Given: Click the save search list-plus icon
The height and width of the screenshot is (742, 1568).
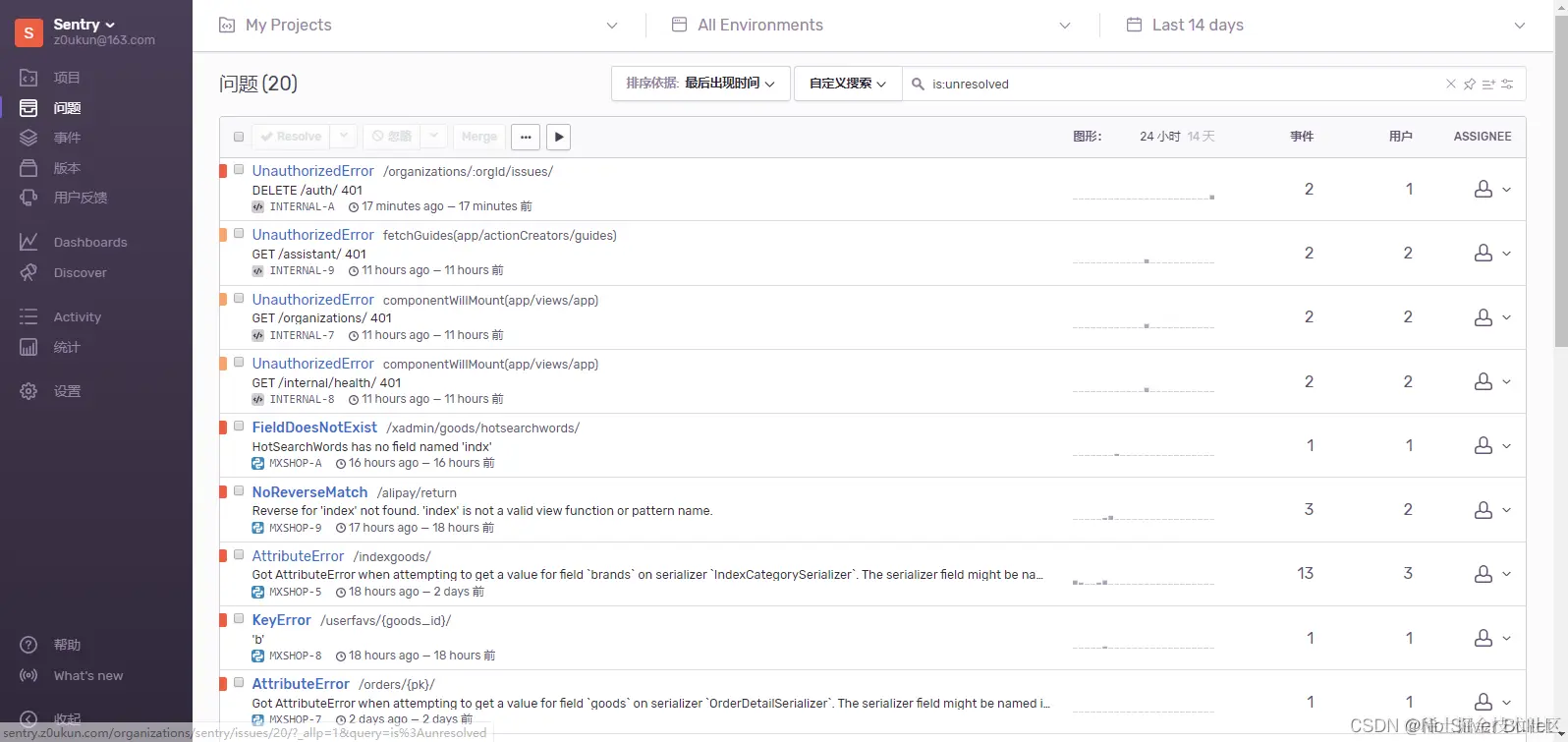Looking at the screenshot, I should (1488, 84).
